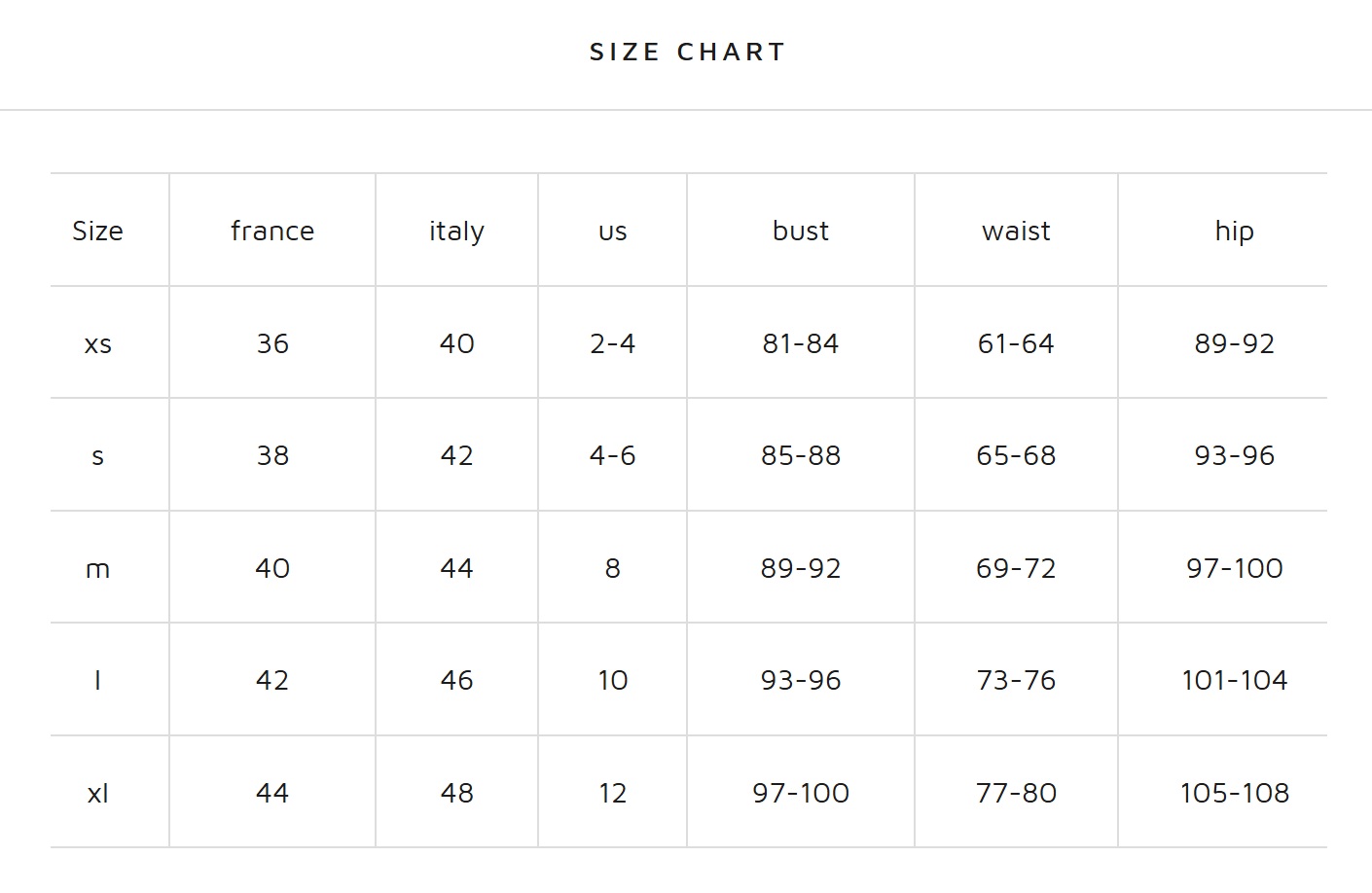Select the waist value 61-64

pos(1016,343)
